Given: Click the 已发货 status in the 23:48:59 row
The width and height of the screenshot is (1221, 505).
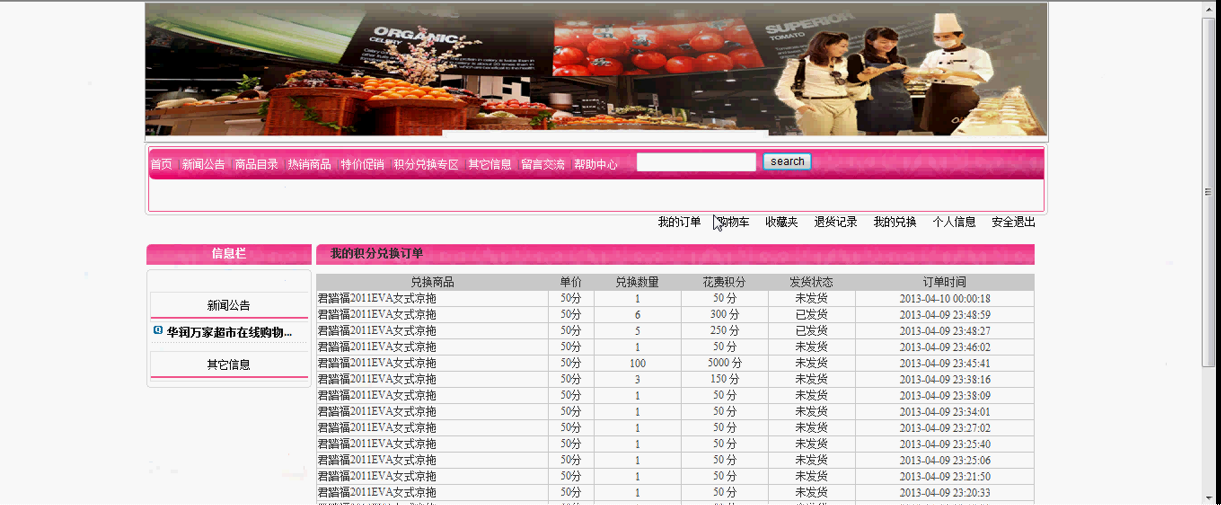Looking at the screenshot, I should coord(811,315).
